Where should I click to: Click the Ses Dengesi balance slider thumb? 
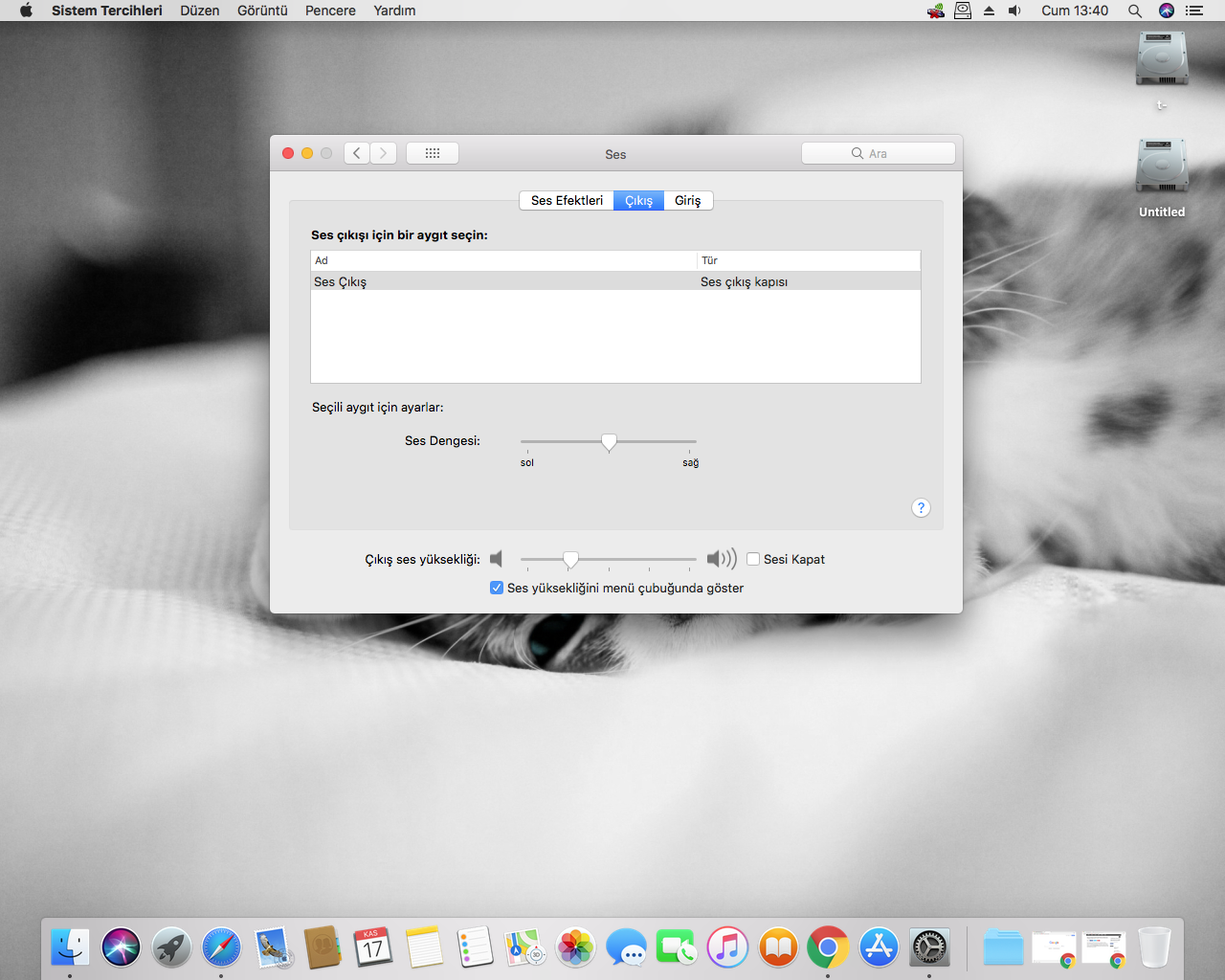point(609,442)
